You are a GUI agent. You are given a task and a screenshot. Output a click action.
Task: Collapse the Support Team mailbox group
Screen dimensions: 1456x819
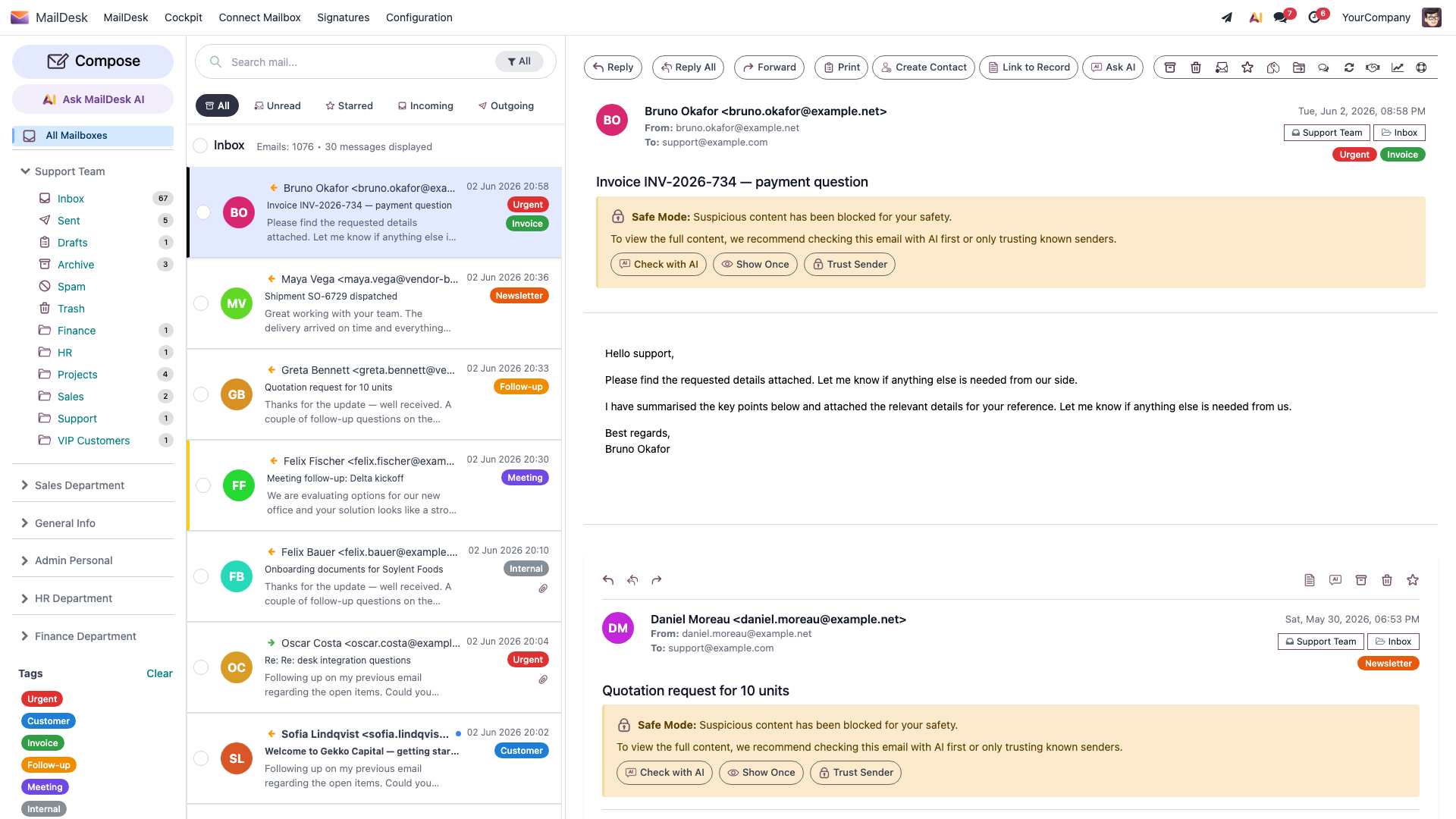(62, 171)
